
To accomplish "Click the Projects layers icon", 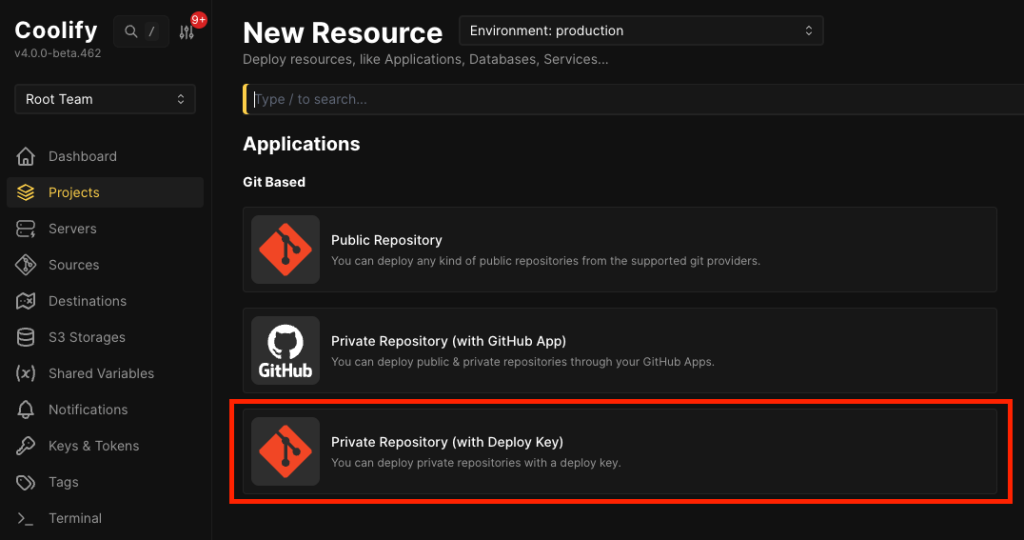I will [x=25, y=193].
